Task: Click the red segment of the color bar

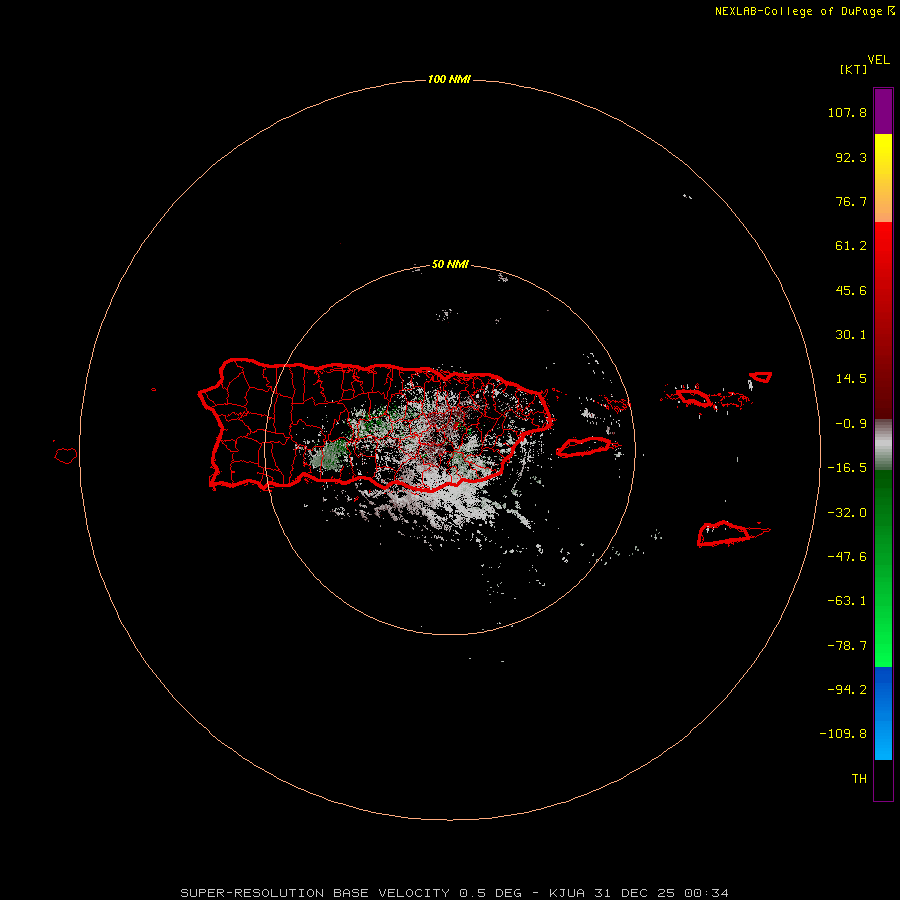Action: 883,320
